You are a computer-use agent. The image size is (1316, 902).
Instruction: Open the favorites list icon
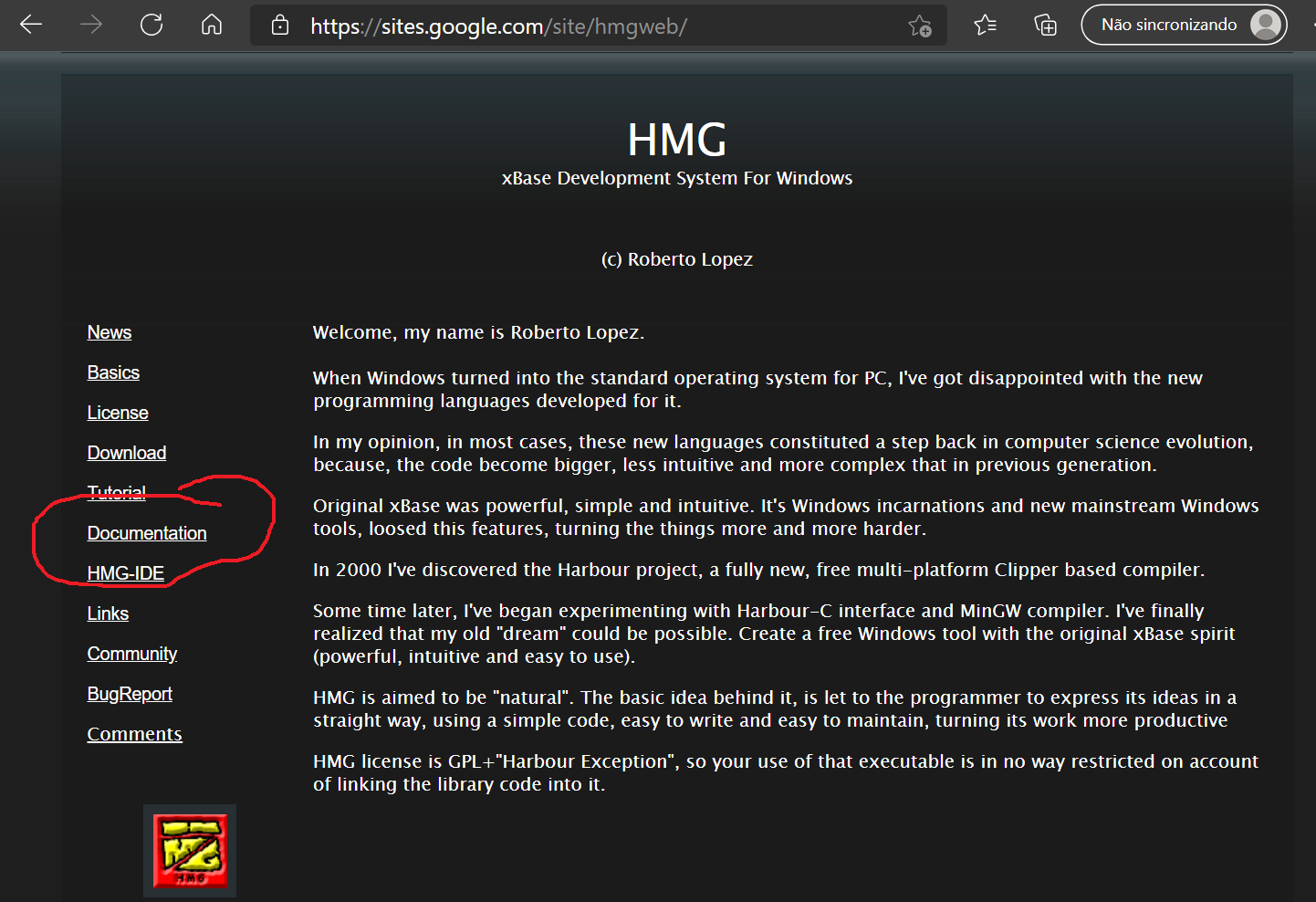(x=986, y=25)
